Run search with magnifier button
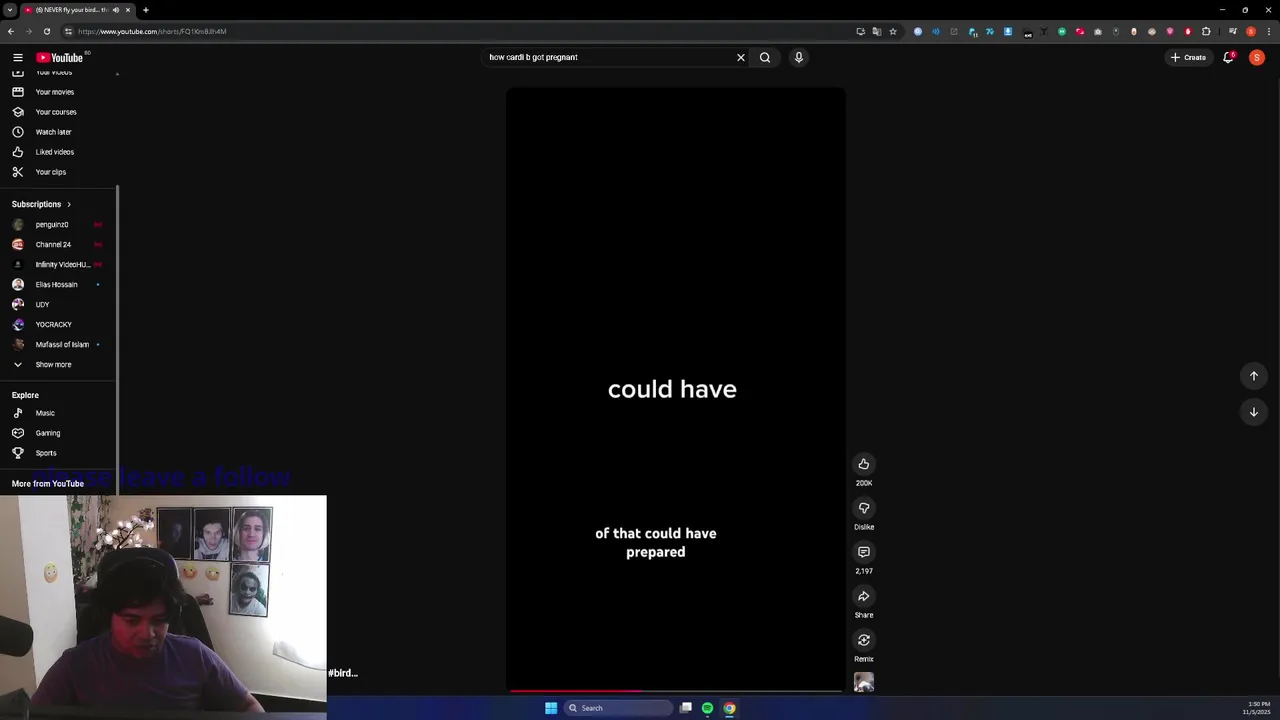This screenshot has width=1280, height=720. (765, 57)
